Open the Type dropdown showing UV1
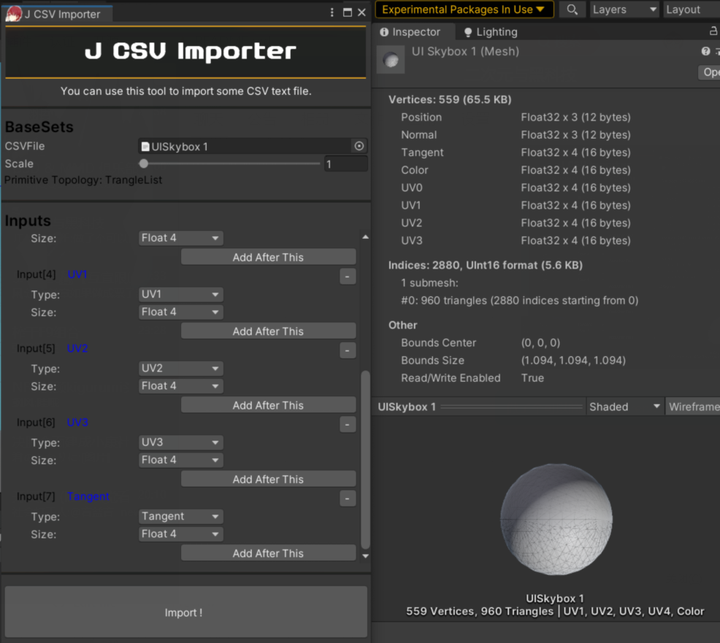The image size is (720, 643). (x=181, y=294)
